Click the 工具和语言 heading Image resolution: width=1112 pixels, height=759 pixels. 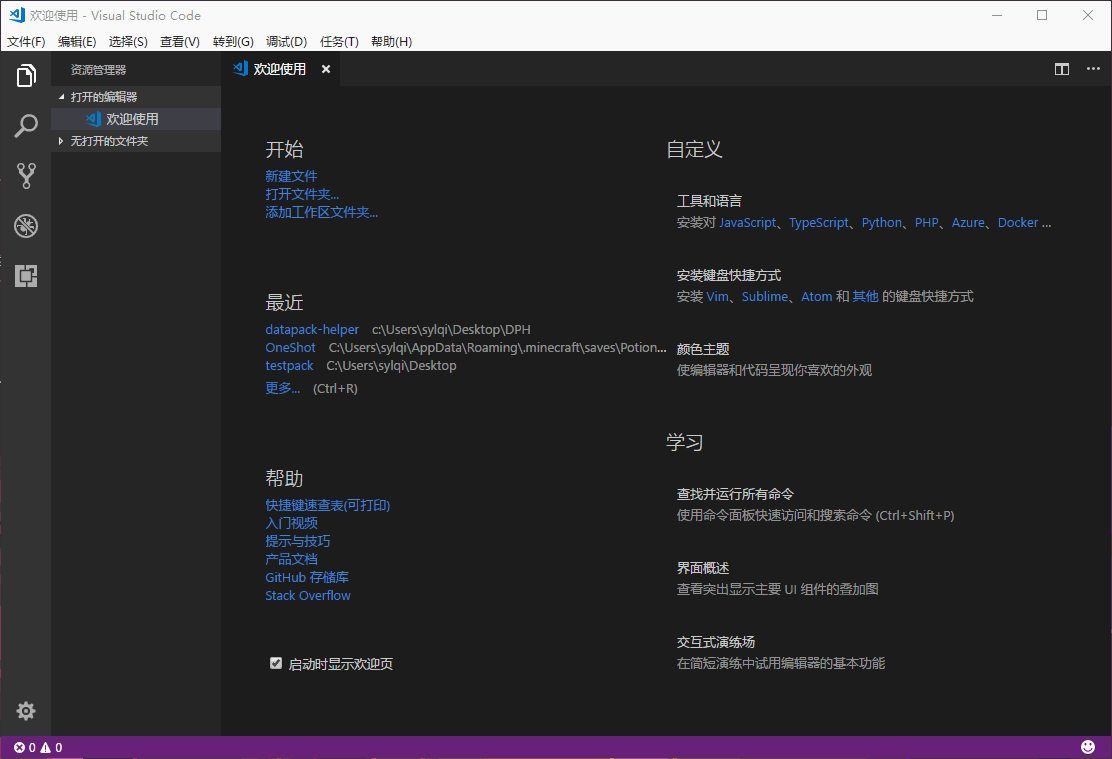tap(709, 201)
